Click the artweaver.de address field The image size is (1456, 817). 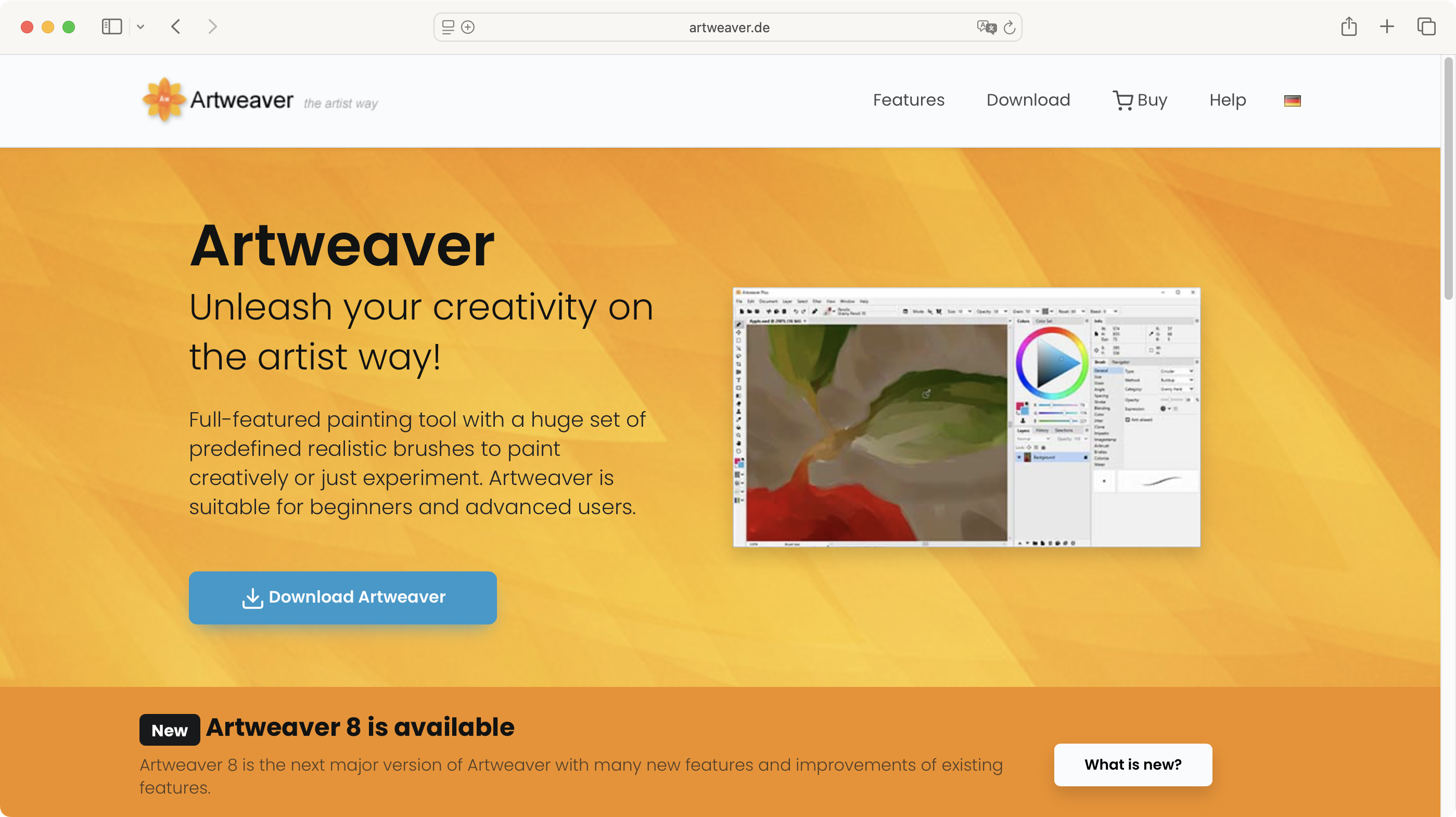728,27
